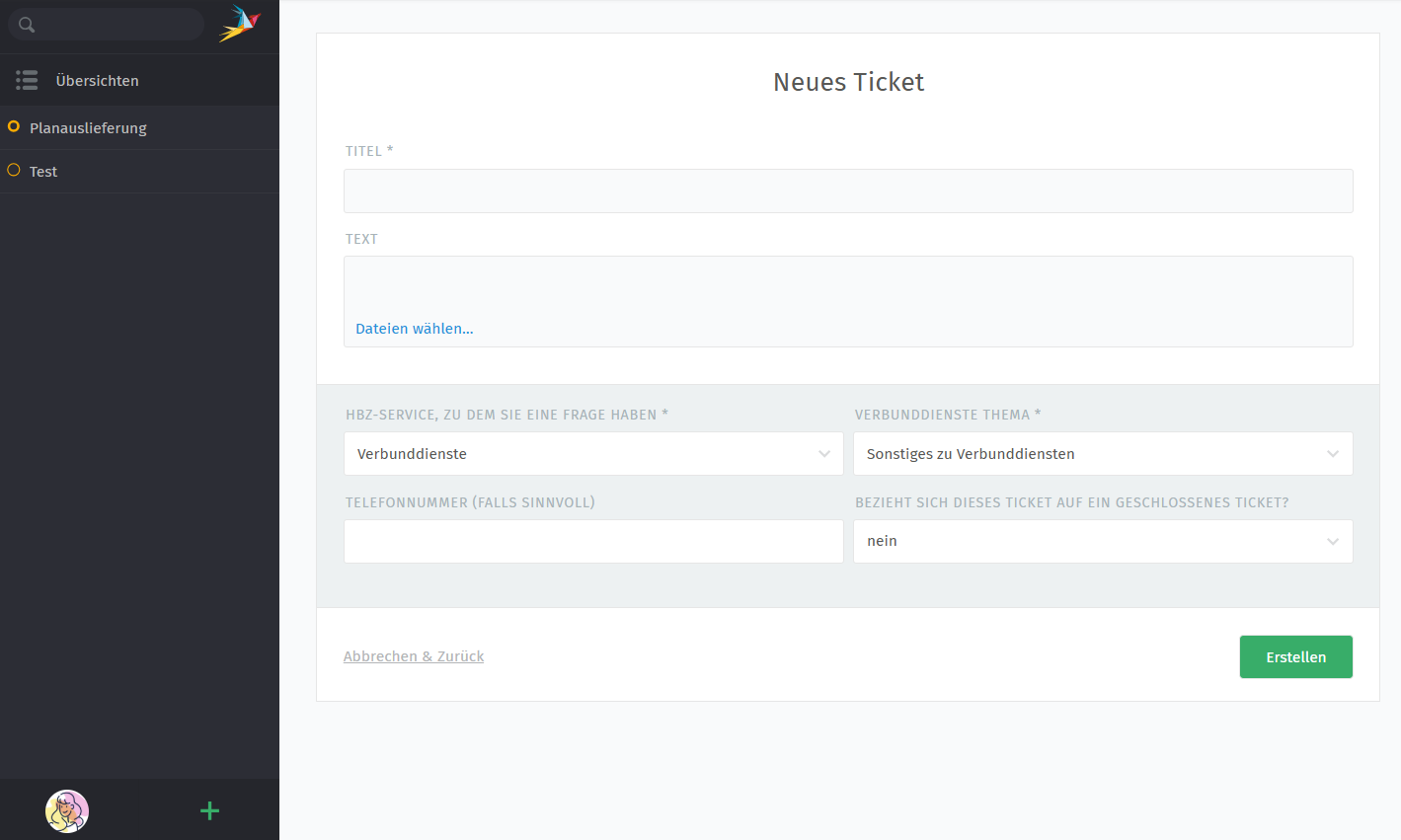Focus the Titel input field
The image size is (1401, 840).
tap(848, 191)
